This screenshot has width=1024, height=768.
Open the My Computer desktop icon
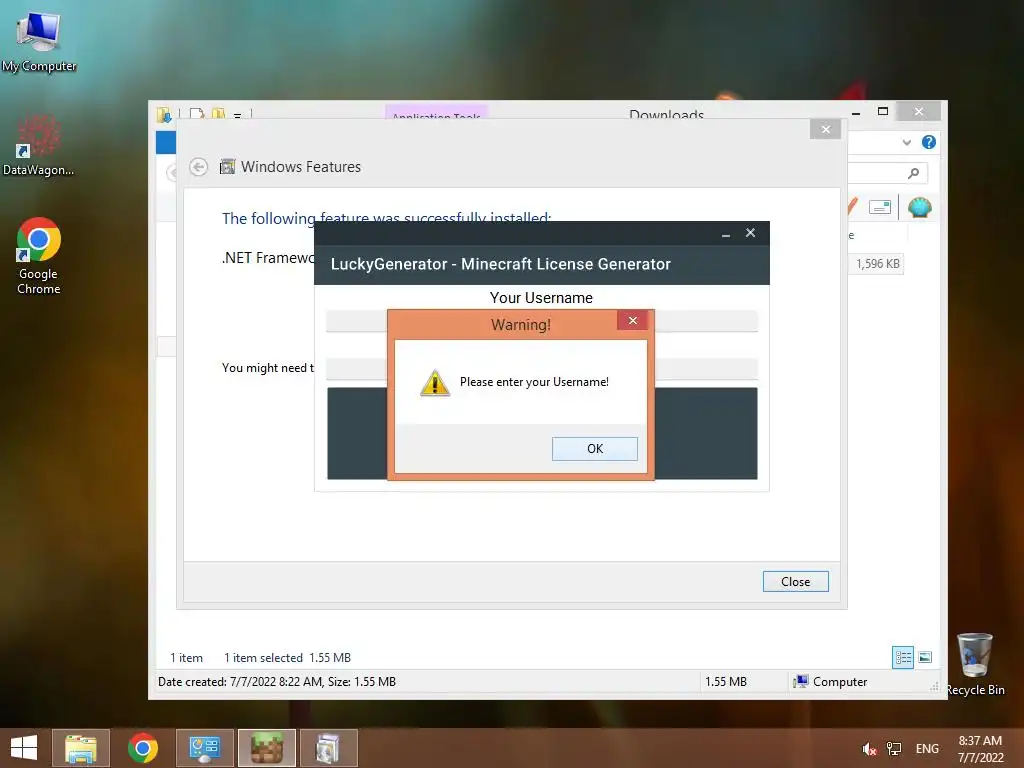[x=39, y=42]
